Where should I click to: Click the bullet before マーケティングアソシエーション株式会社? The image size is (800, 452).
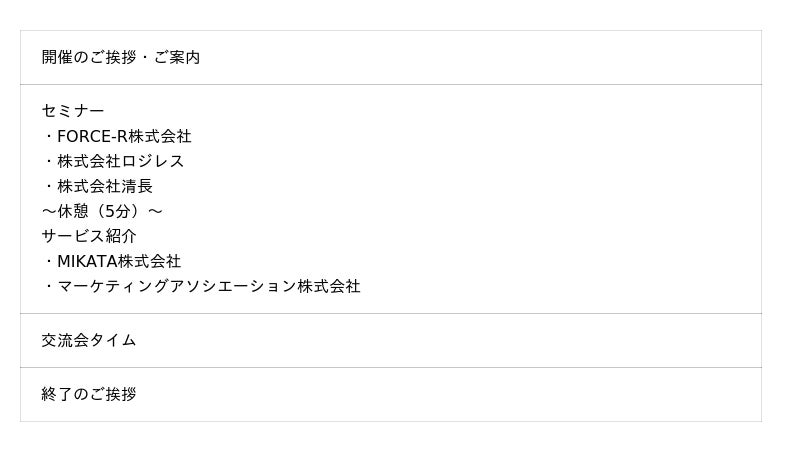point(49,286)
